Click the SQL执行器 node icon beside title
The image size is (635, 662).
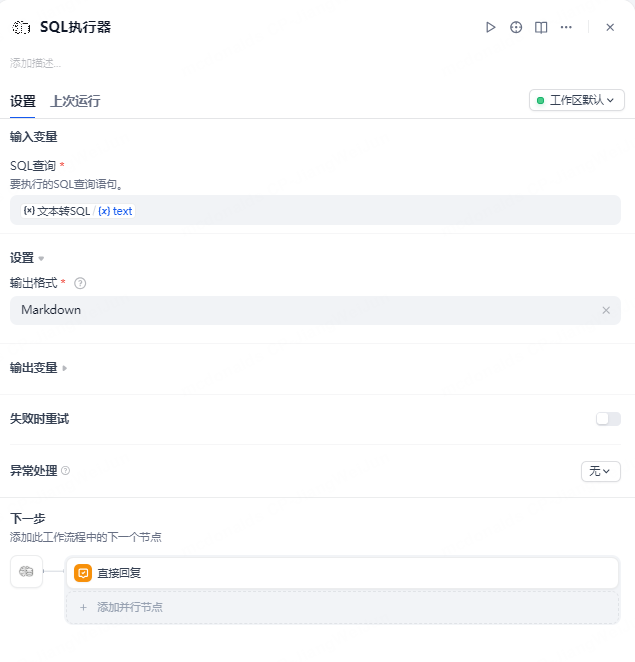tap(21, 28)
